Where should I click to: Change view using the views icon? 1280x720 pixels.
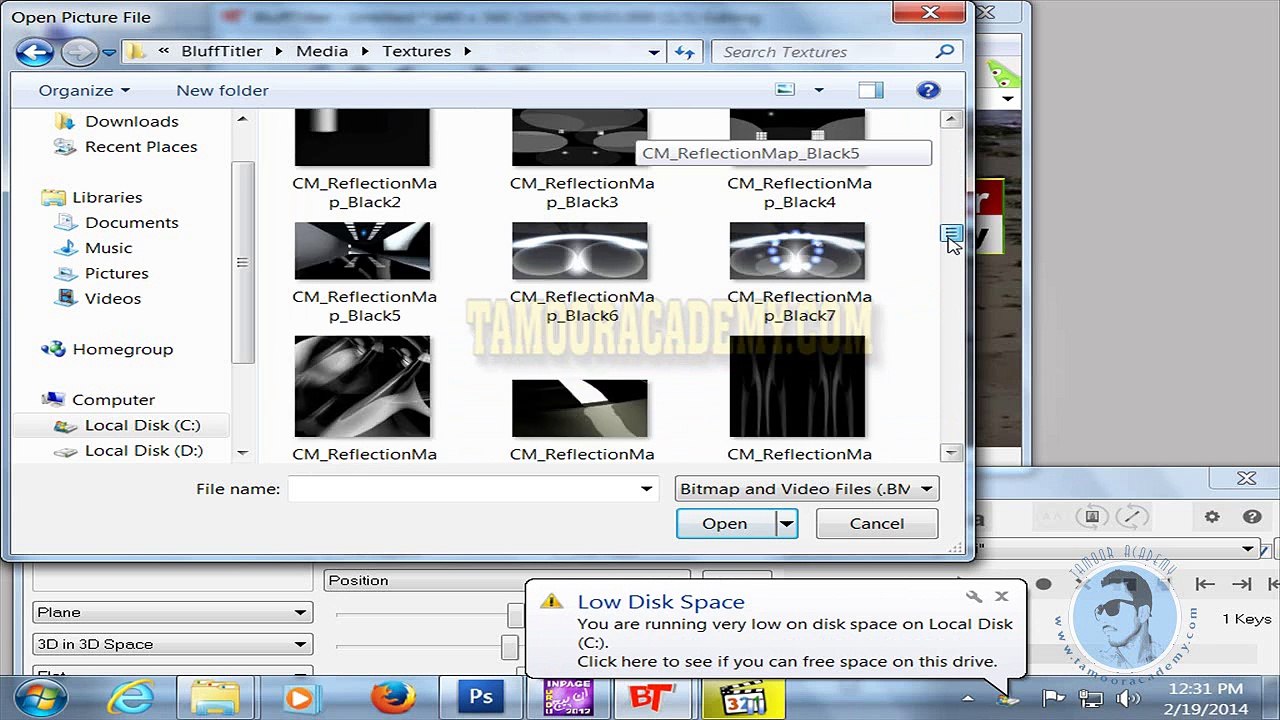(x=786, y=90)
